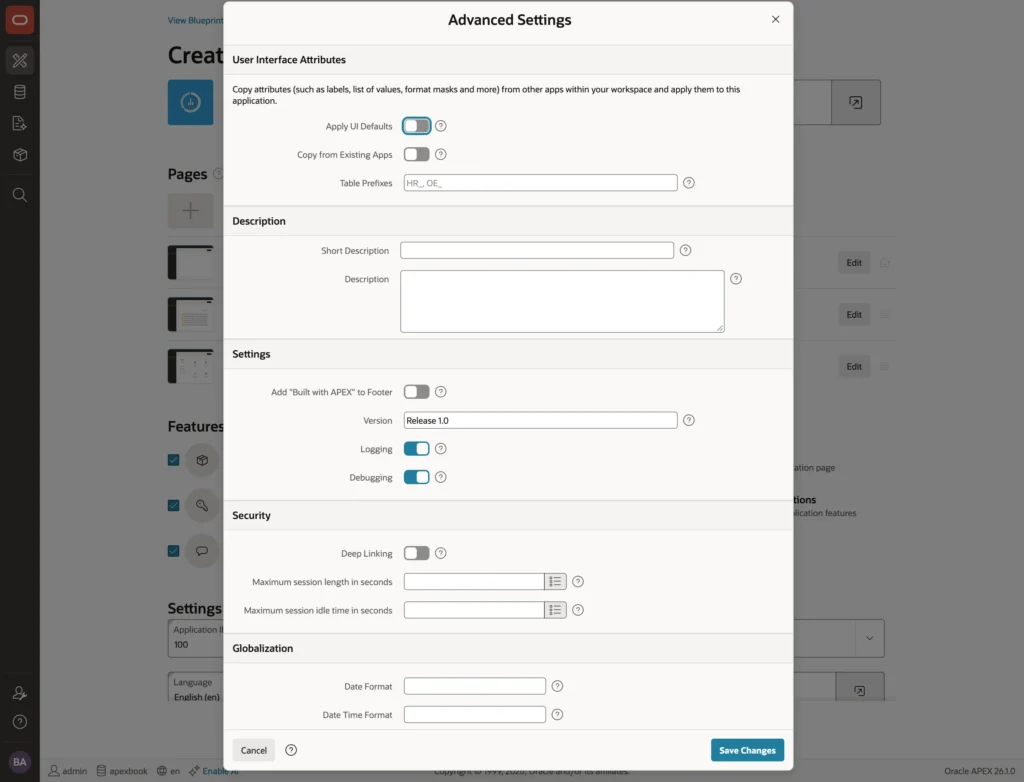Toggle Copy from Existing Apps switch
Viewport: 1024px width, 782px height.
coord(417,154)
